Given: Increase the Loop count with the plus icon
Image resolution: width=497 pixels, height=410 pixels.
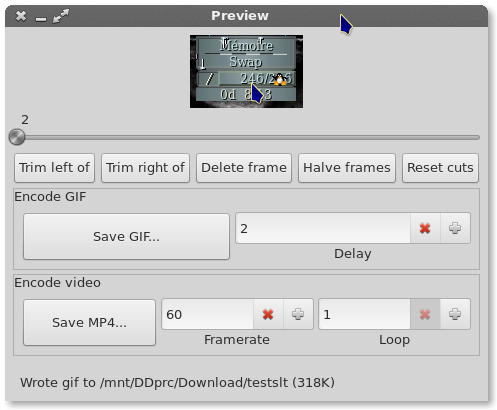Looking at the screenshot, I should click(x=455, y=314).
